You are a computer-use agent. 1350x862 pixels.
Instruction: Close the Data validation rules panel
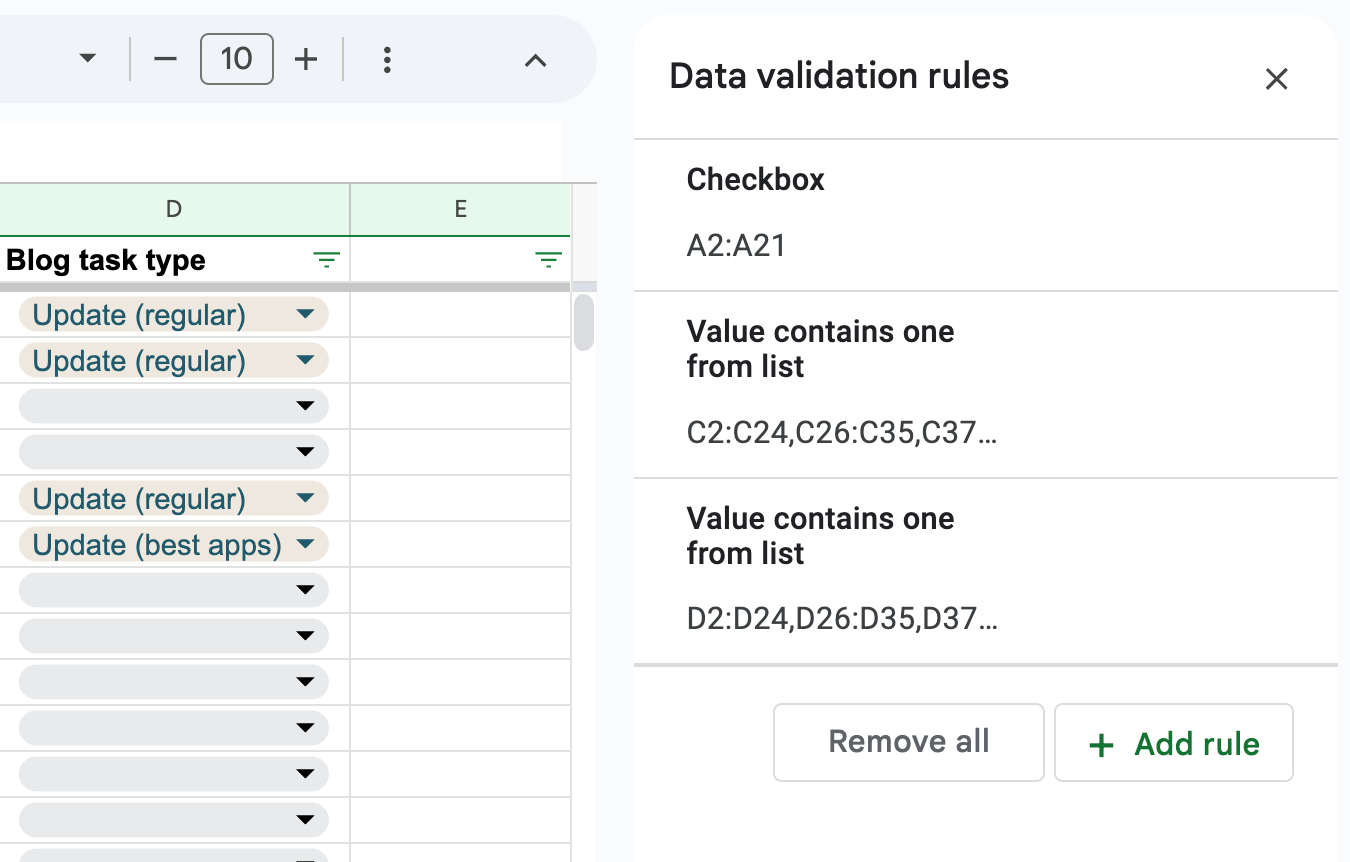point(1276,79)
